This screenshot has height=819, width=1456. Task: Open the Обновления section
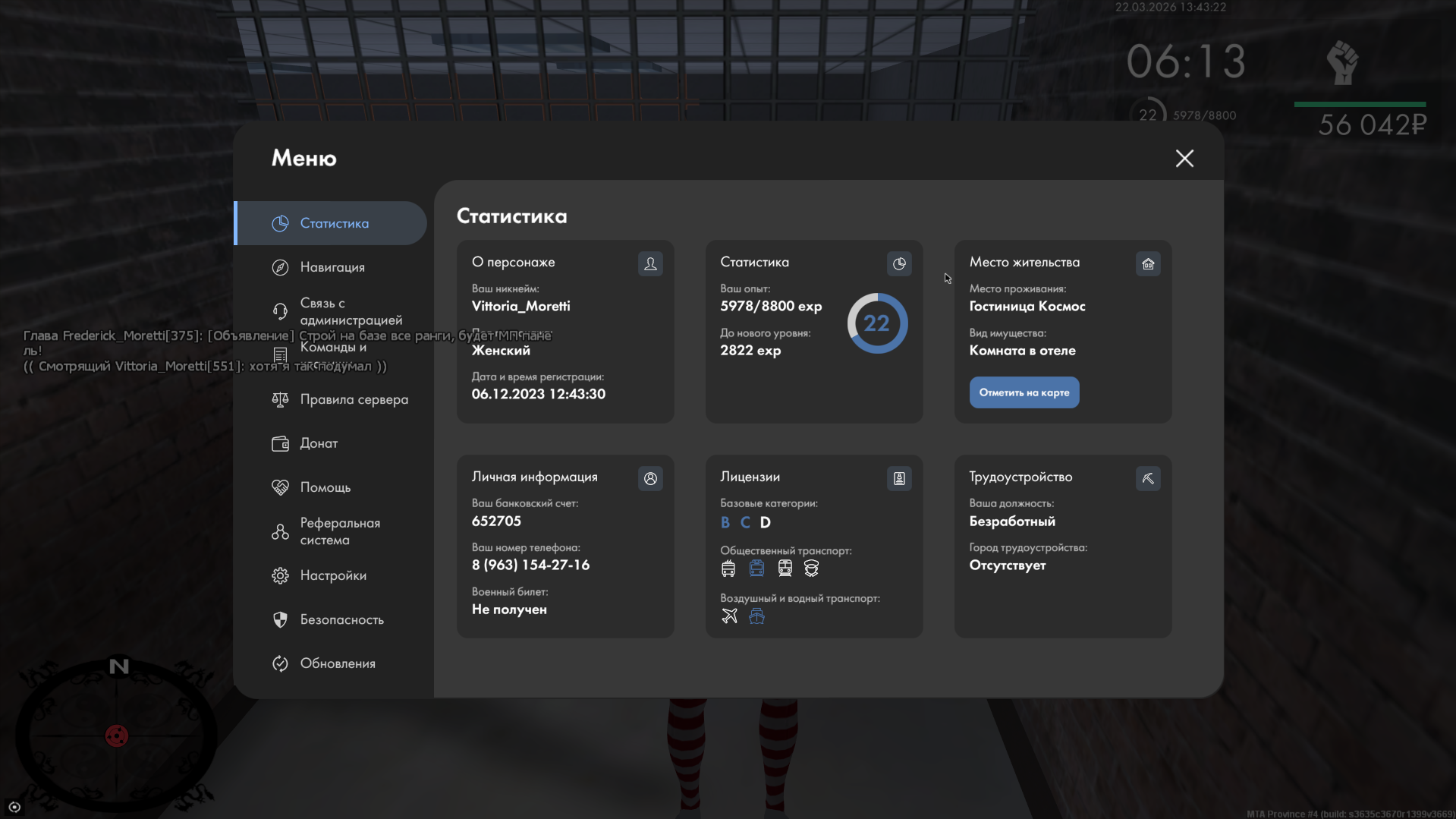pos(338,663)
